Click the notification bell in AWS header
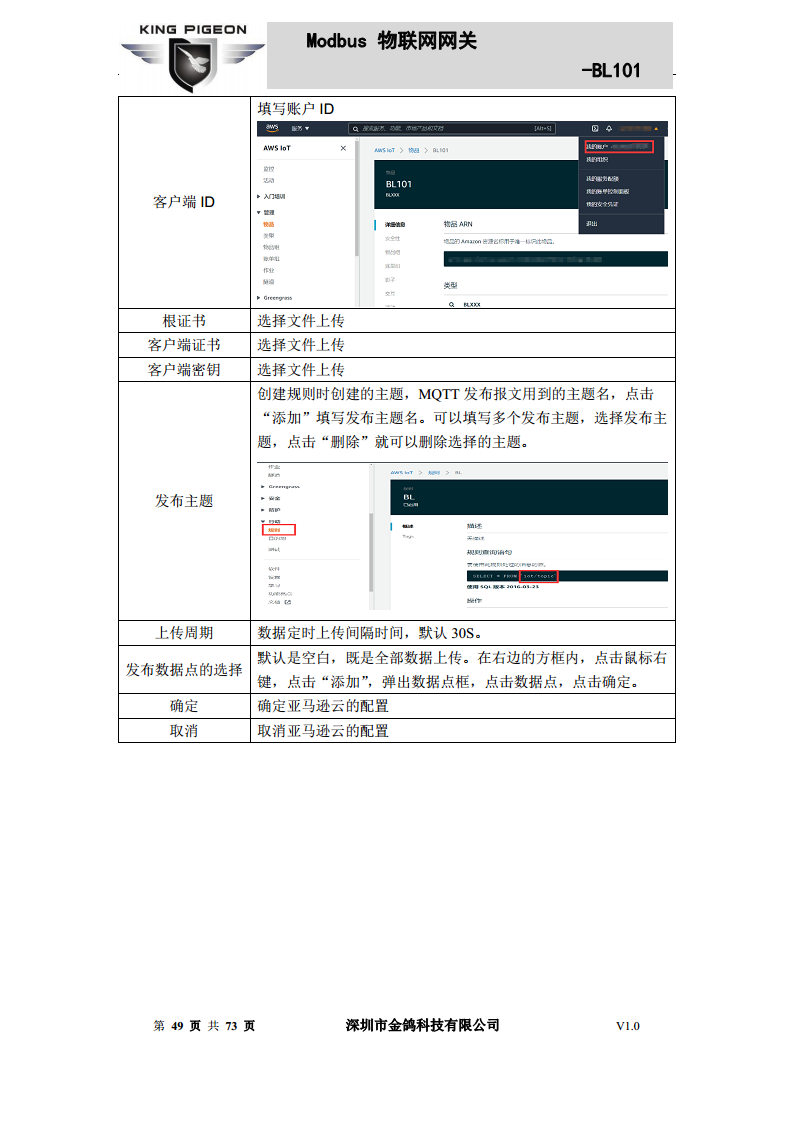This screenshot has height=1122, width=793. pyautogui.click(x=609, y=129)
